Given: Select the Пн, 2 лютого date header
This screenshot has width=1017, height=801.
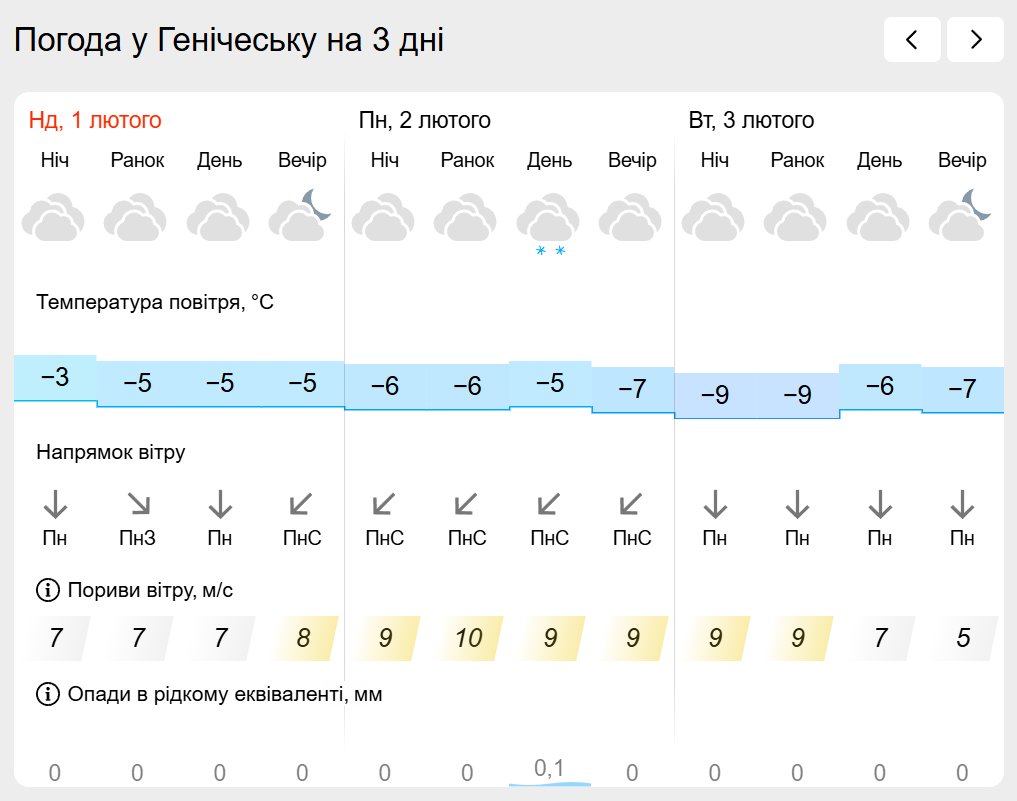Looking at the screenshot, I should click(x=425, y=121).
